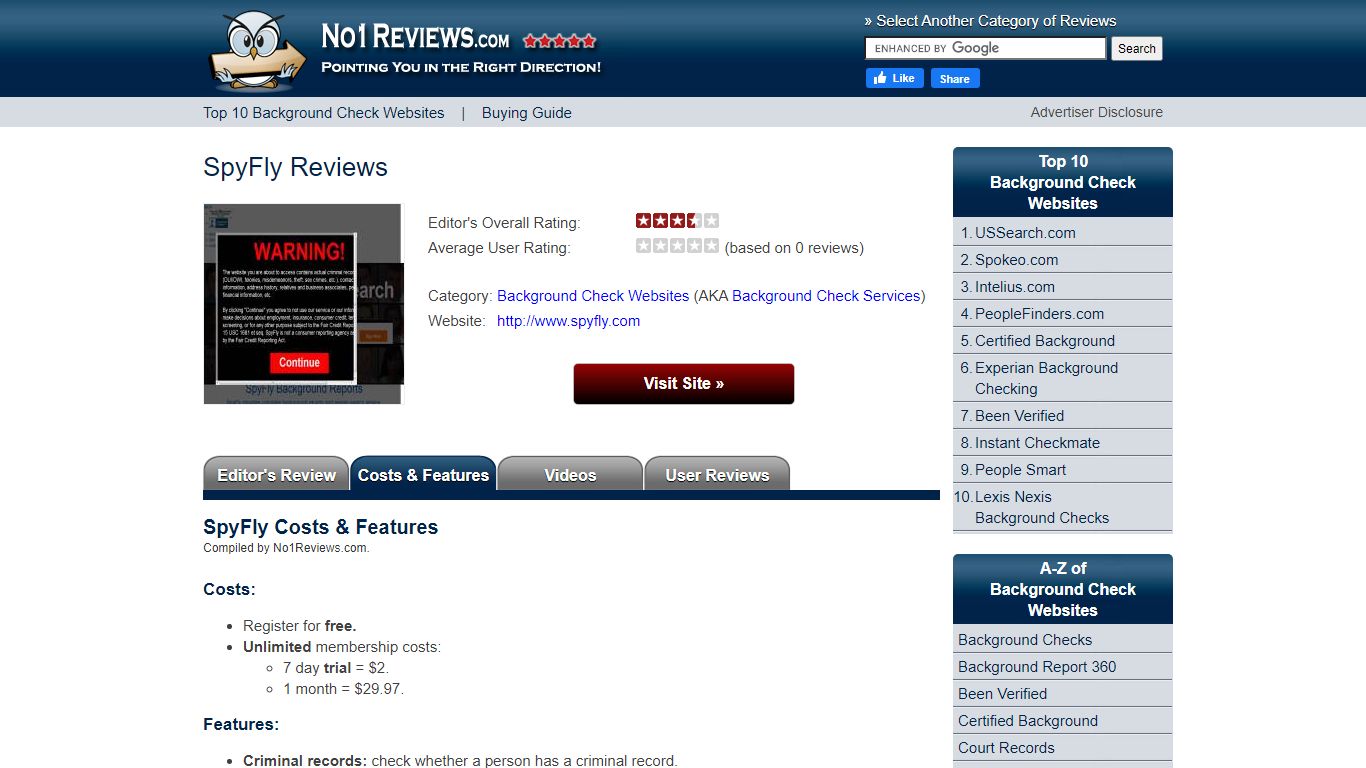Open Experian Background Checking link
Screen dimensions: 1366x768
click(x=1046, y=378)
